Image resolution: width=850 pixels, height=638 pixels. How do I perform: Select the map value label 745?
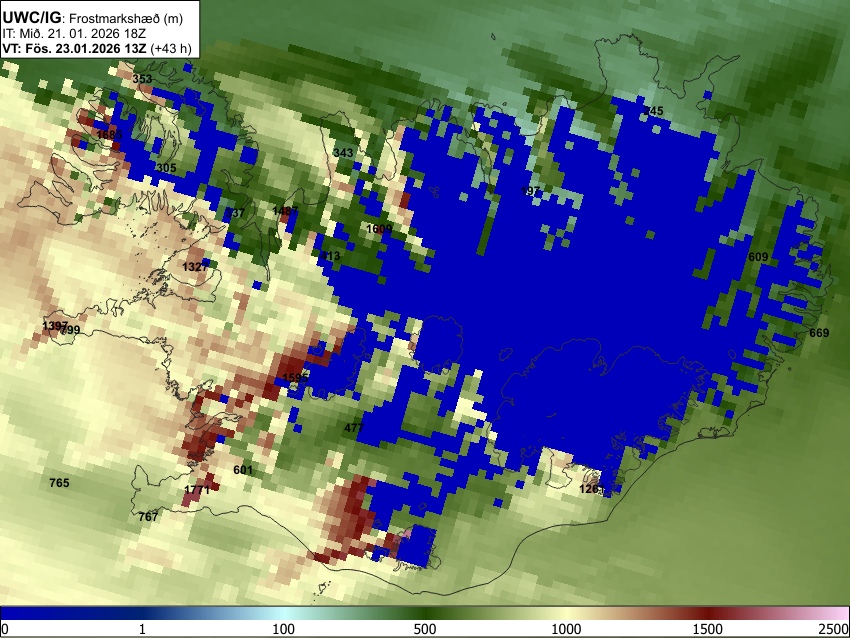click(653, 111)
